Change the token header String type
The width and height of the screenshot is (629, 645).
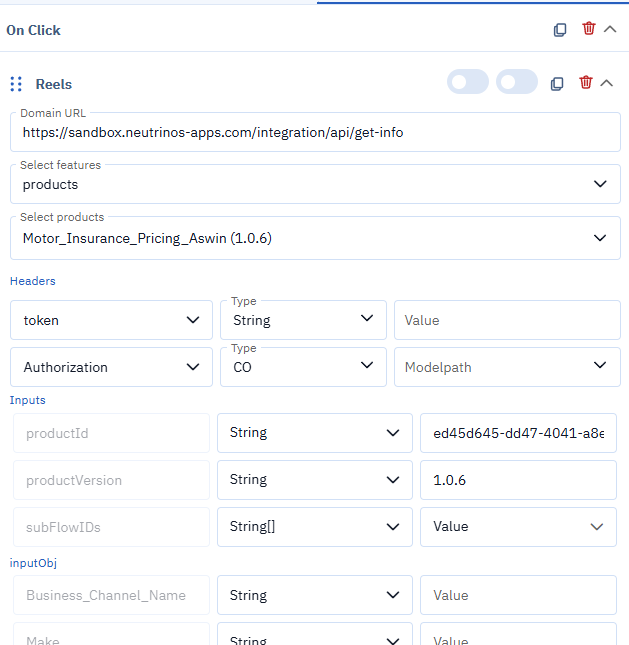[x=303, y=320]
